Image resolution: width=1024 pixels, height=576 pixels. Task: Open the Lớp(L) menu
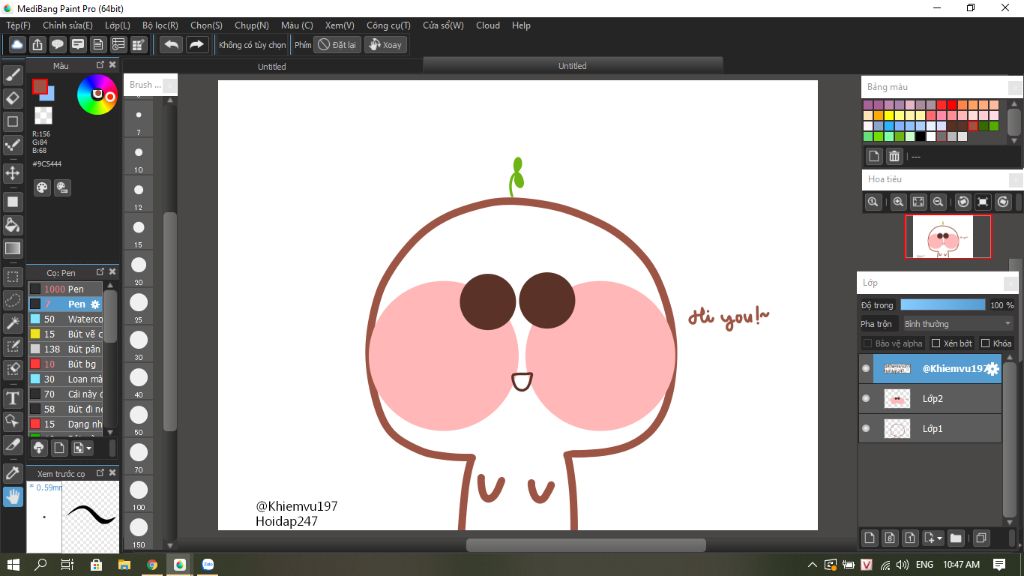[x=118, y=25]
